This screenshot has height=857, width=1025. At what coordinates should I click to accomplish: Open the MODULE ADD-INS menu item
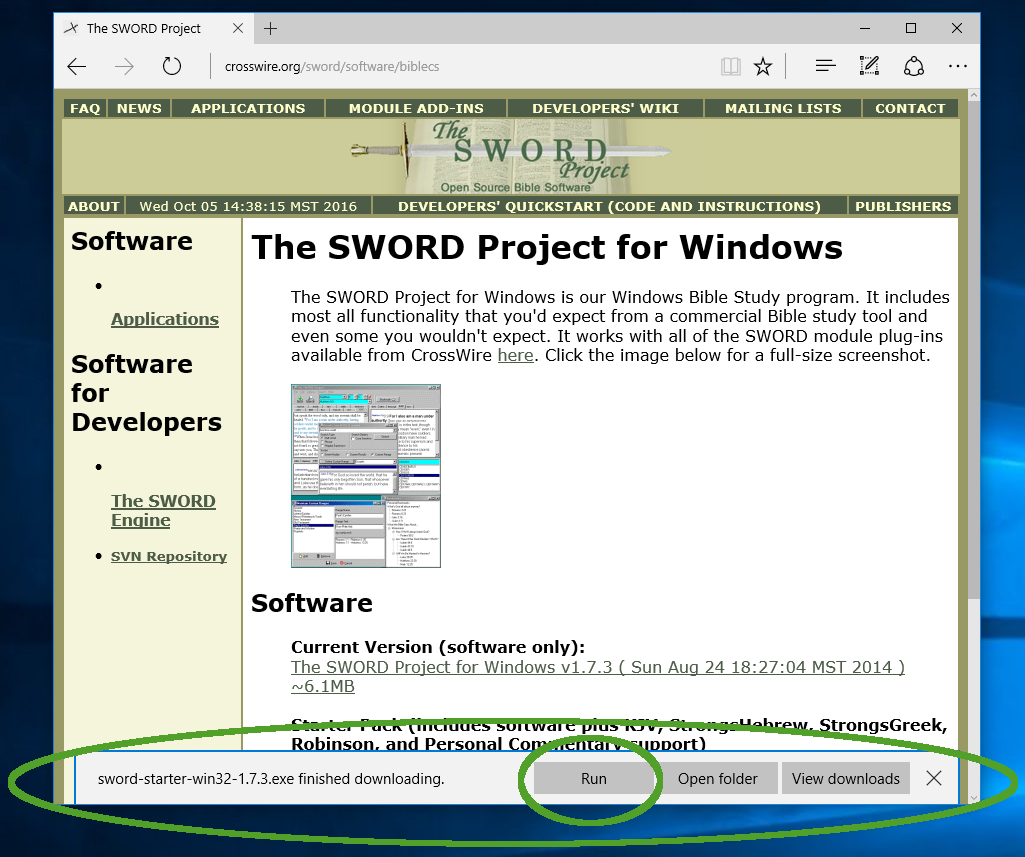pos(416,108)
